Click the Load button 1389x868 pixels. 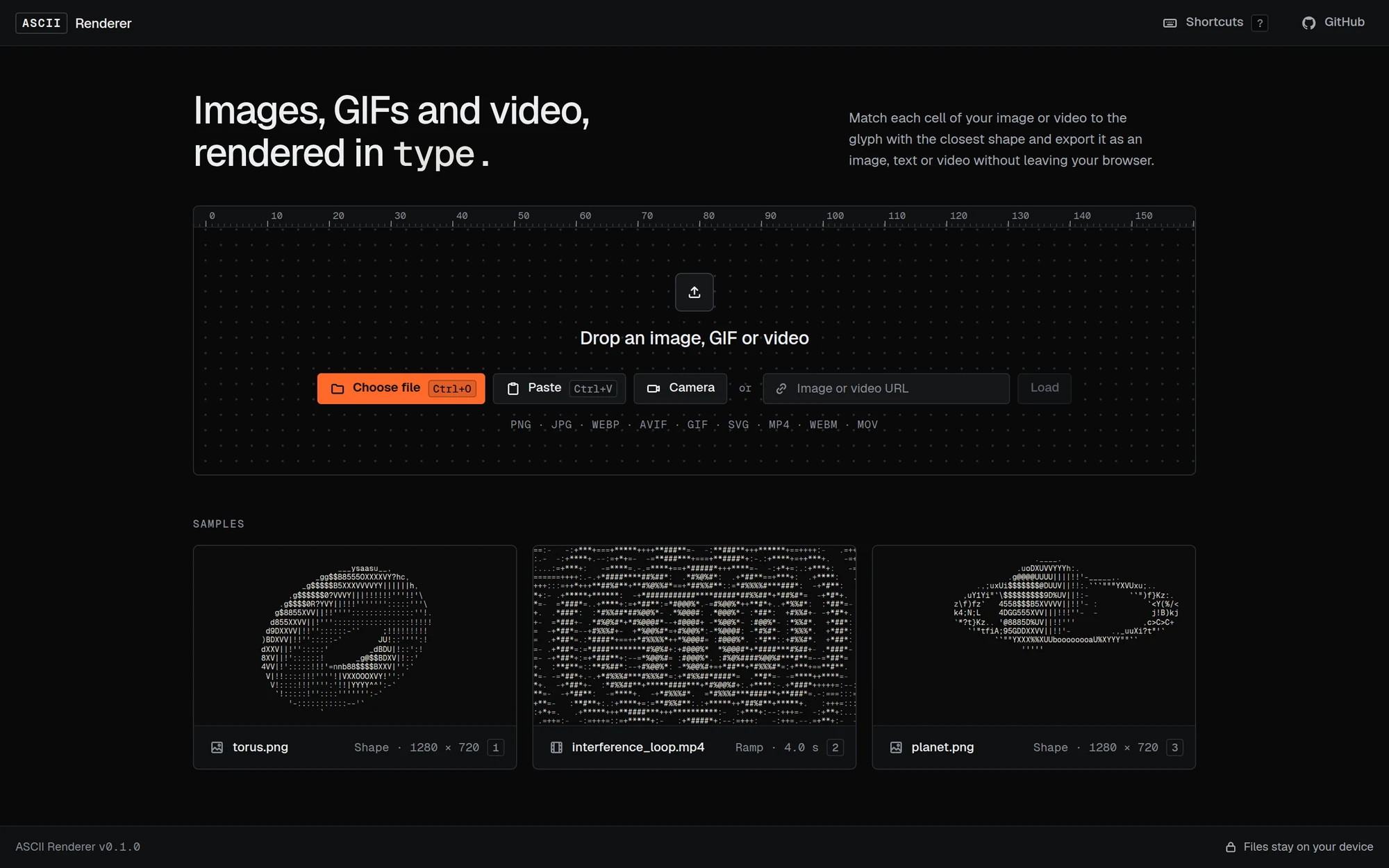pos(1045,388)
